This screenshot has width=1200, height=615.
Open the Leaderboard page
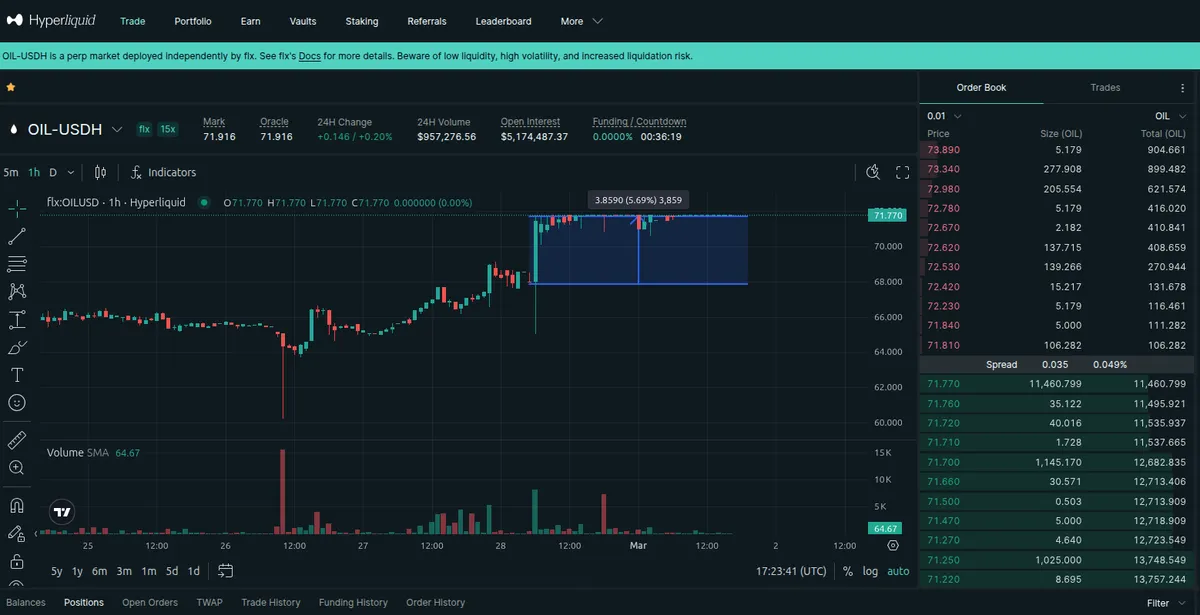[504, 21]
